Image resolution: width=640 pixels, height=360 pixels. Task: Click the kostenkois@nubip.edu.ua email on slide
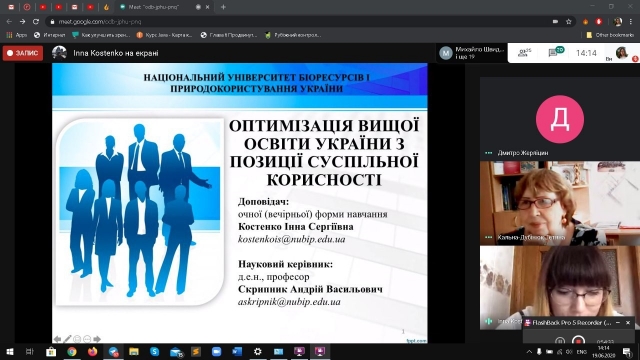[291, 239]
